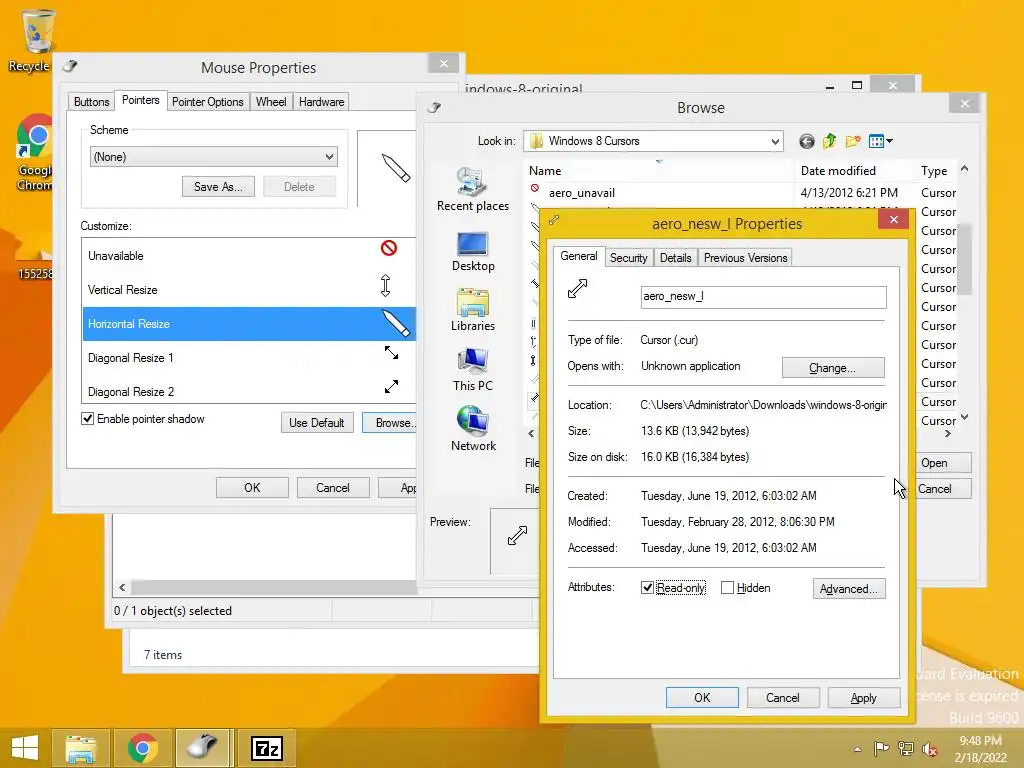This screenshot has width=1024, height=768.
Task: Launch Chrome from the taskbar
Action: click(142, 748)
